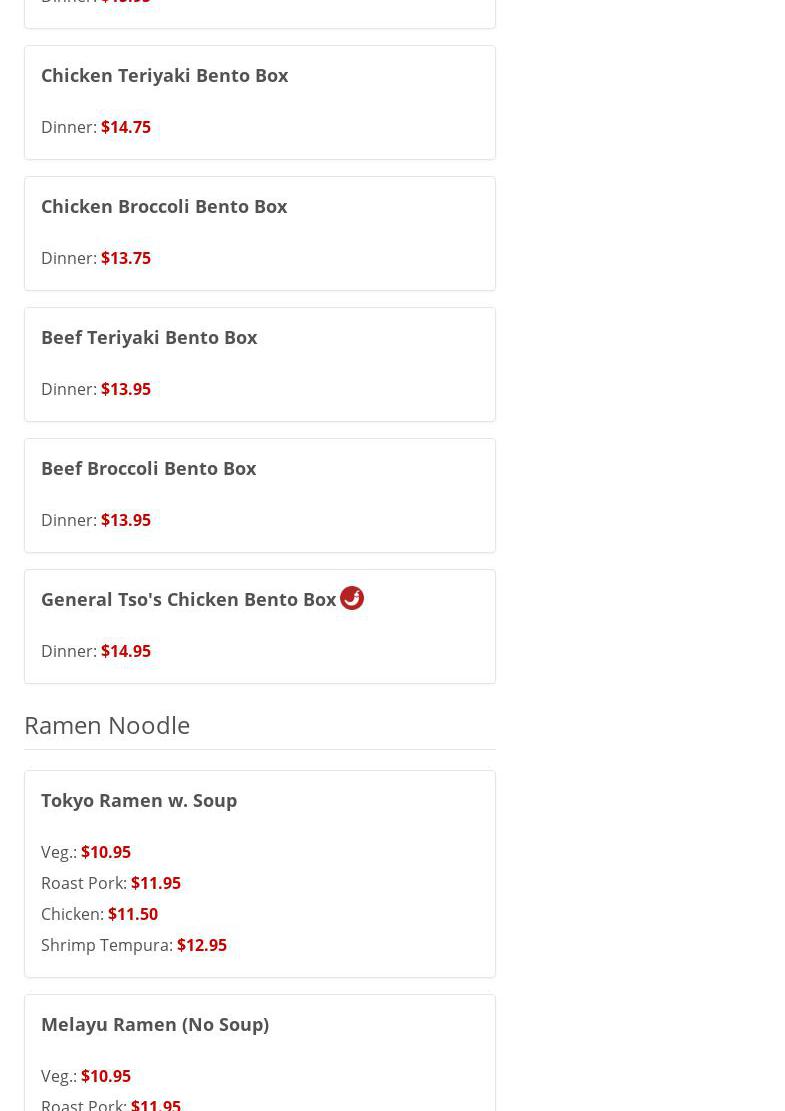Open the Chicken Broccoli Bento Box item

[x=164, y=206]
